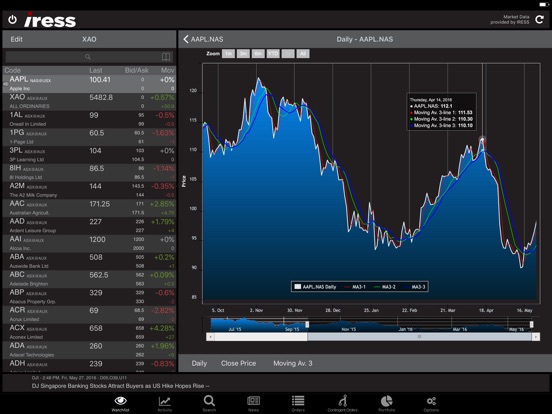
Task: Click the refresh data icon
Action: click(539, 19)
